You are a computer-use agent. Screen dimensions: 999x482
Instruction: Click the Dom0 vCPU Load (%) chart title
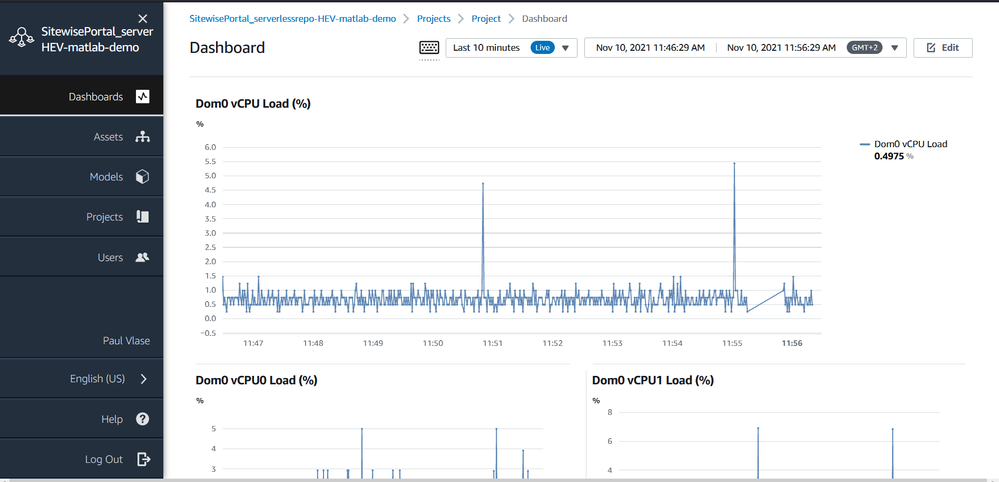(x=253, y=104)
